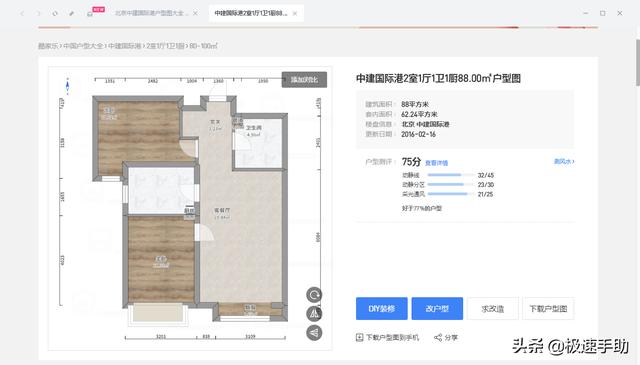Go to 酷家乐 in the breadcrumb

(x=48, y=46)
